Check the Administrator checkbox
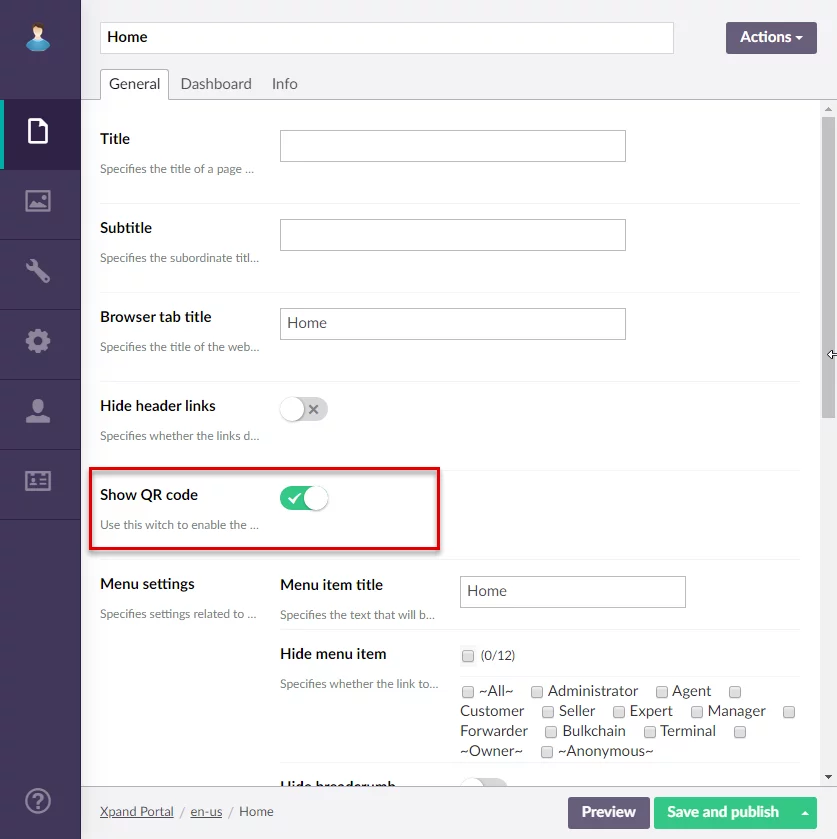The image size is (837, 839). click(x=537, y=692)
